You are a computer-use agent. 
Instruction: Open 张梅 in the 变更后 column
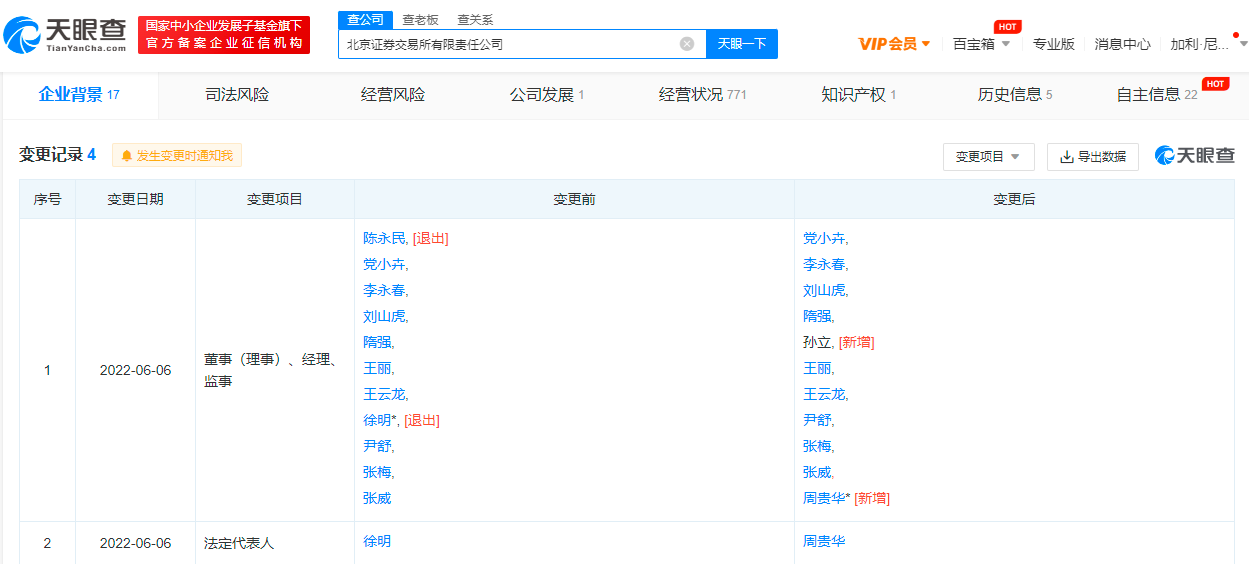click(817, 446)
